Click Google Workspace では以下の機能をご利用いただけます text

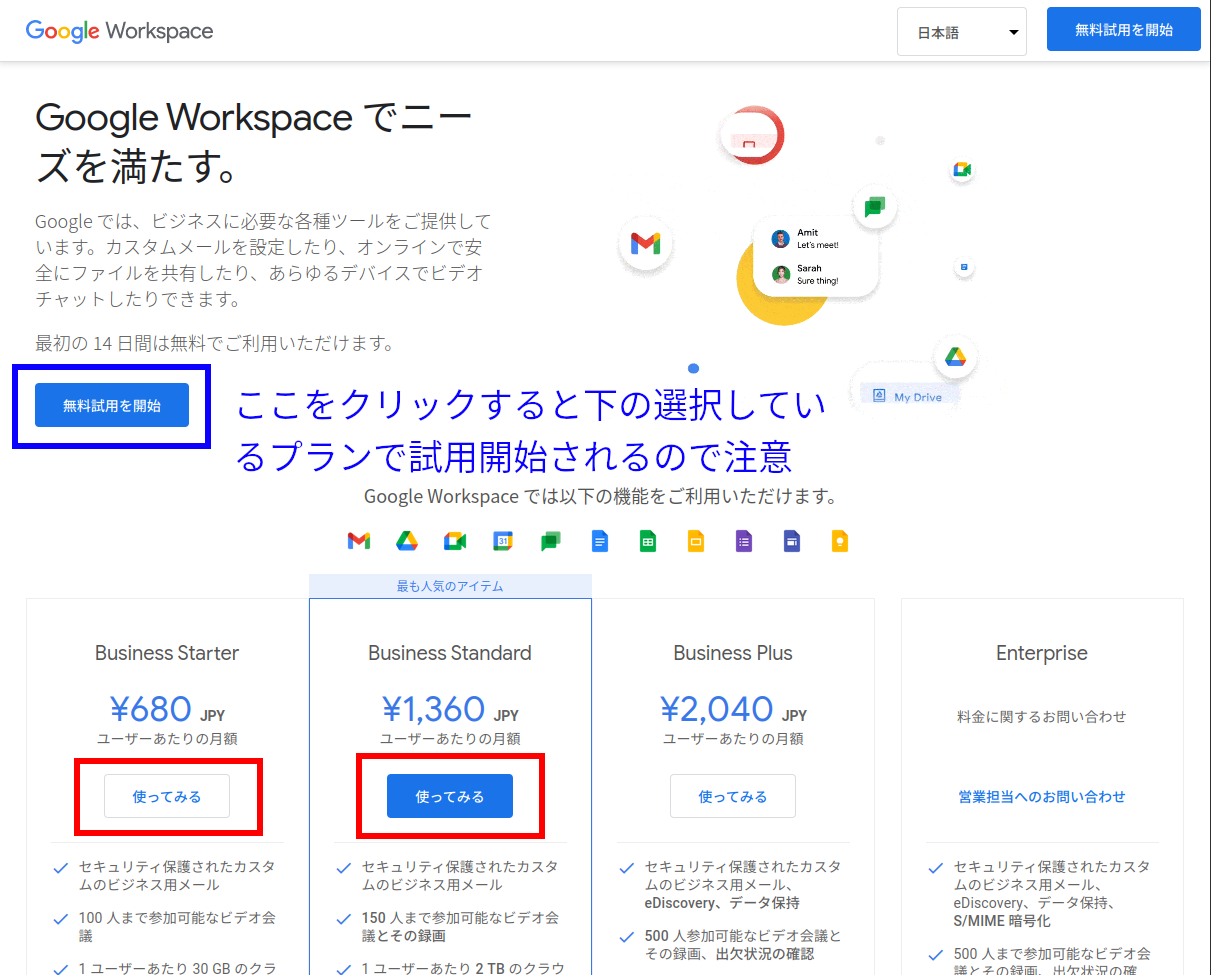click(x=600, y=496)
